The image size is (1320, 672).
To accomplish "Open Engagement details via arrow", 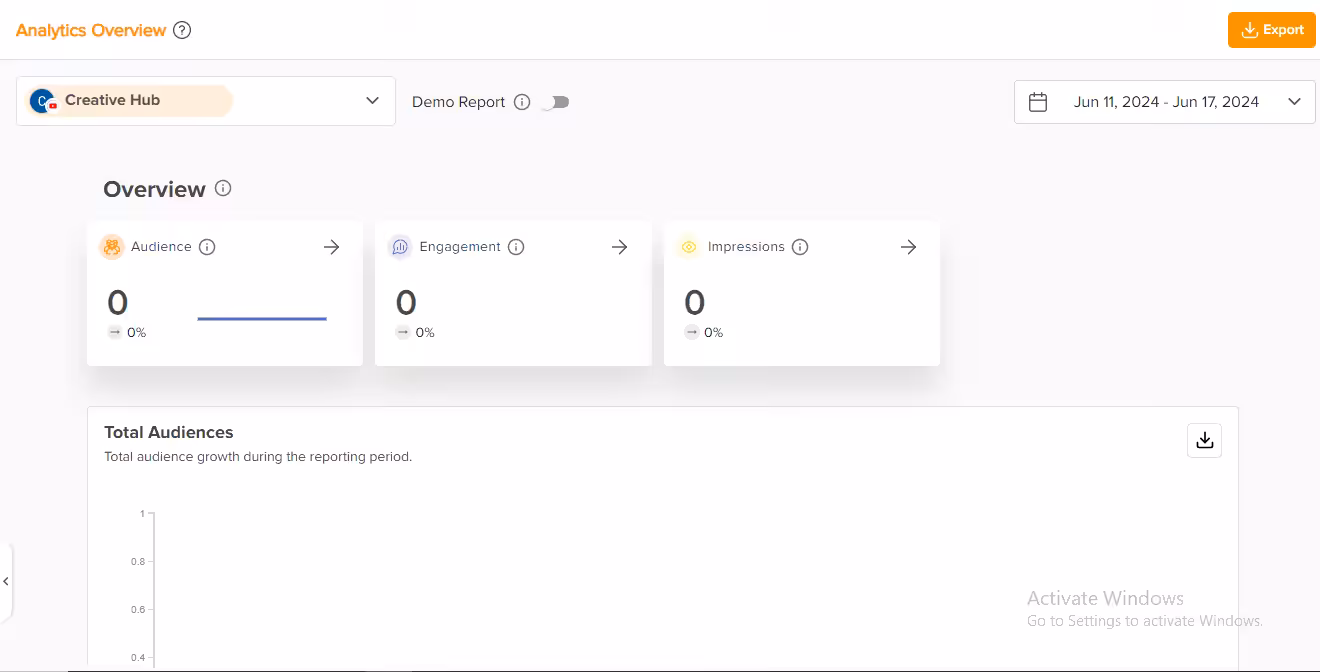I will tap(620, 247).
